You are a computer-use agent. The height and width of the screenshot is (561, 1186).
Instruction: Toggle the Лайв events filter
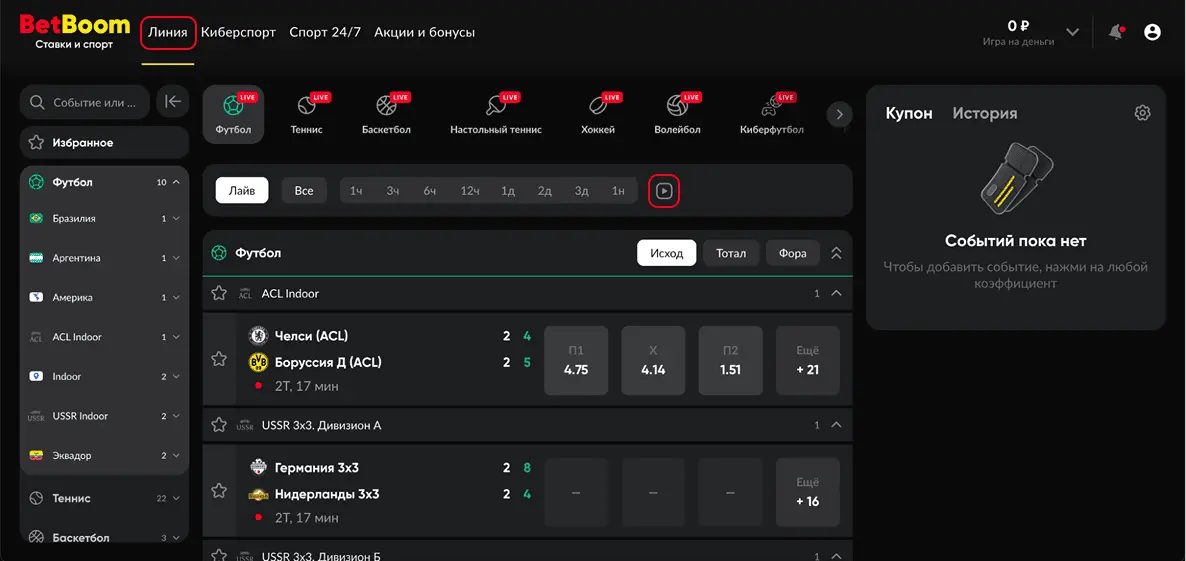point(242,191)
